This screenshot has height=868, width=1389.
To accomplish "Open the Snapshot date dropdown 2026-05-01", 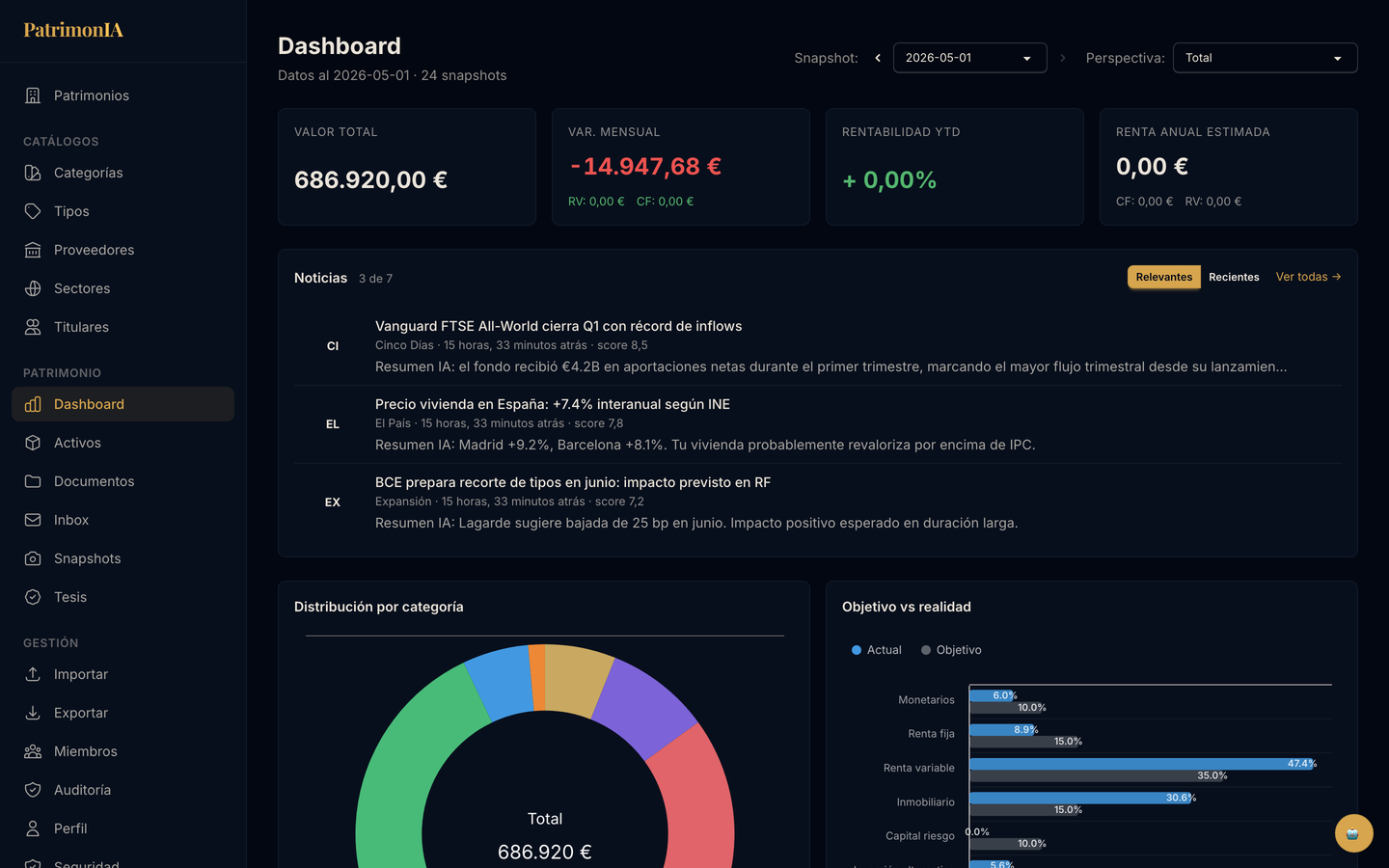I will coord(970,58).
